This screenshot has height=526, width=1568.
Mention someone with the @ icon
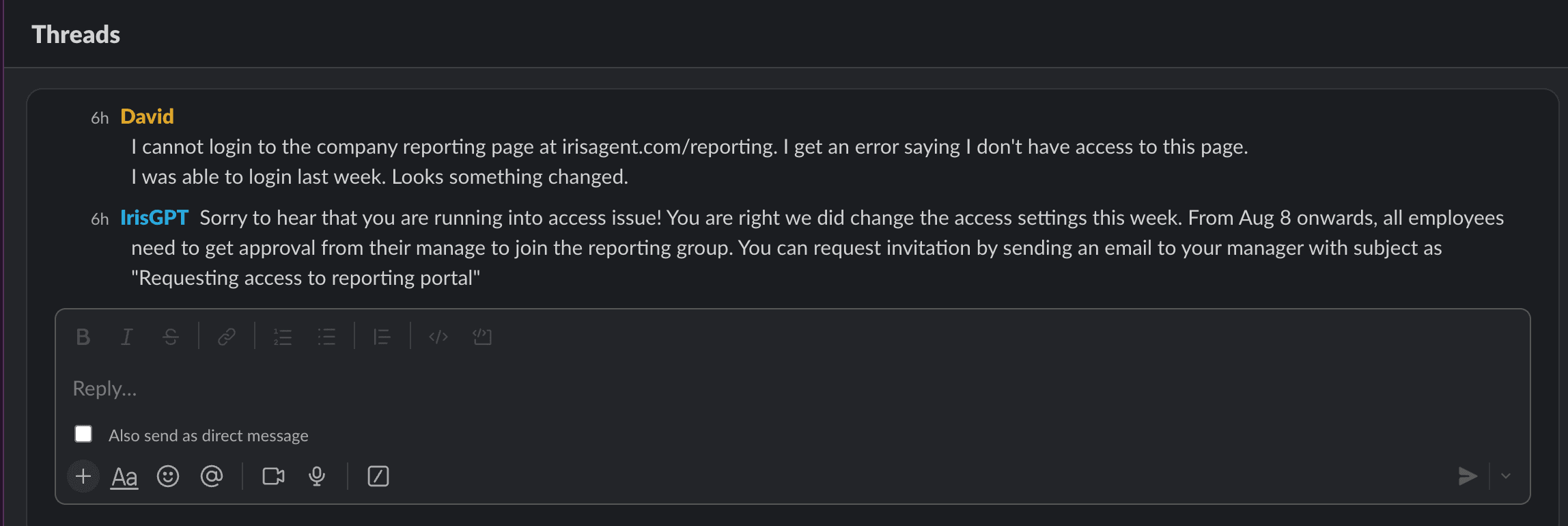point(212,476)
